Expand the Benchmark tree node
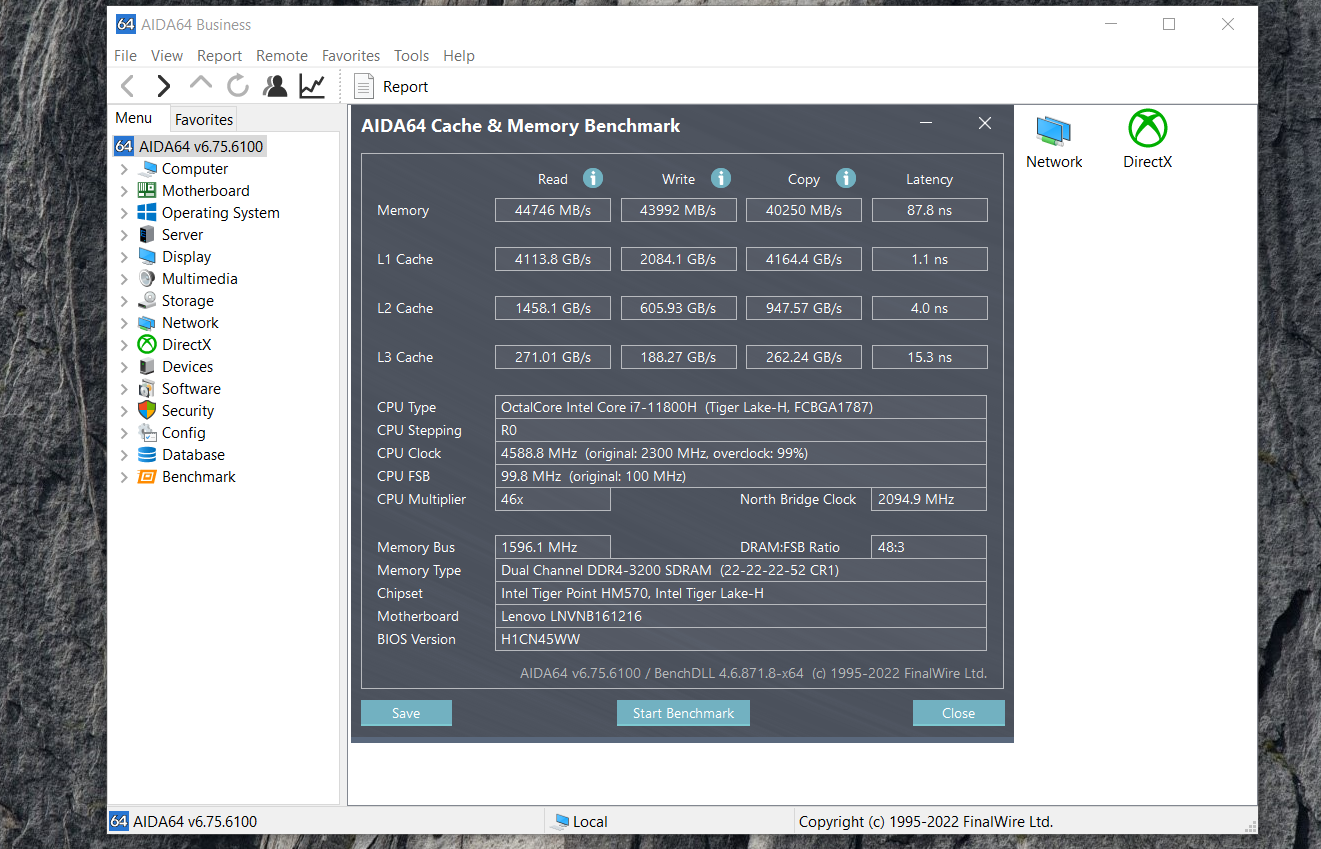This screenshot has width=1321, height=849. pyautogui.click(x=124, y=477)
